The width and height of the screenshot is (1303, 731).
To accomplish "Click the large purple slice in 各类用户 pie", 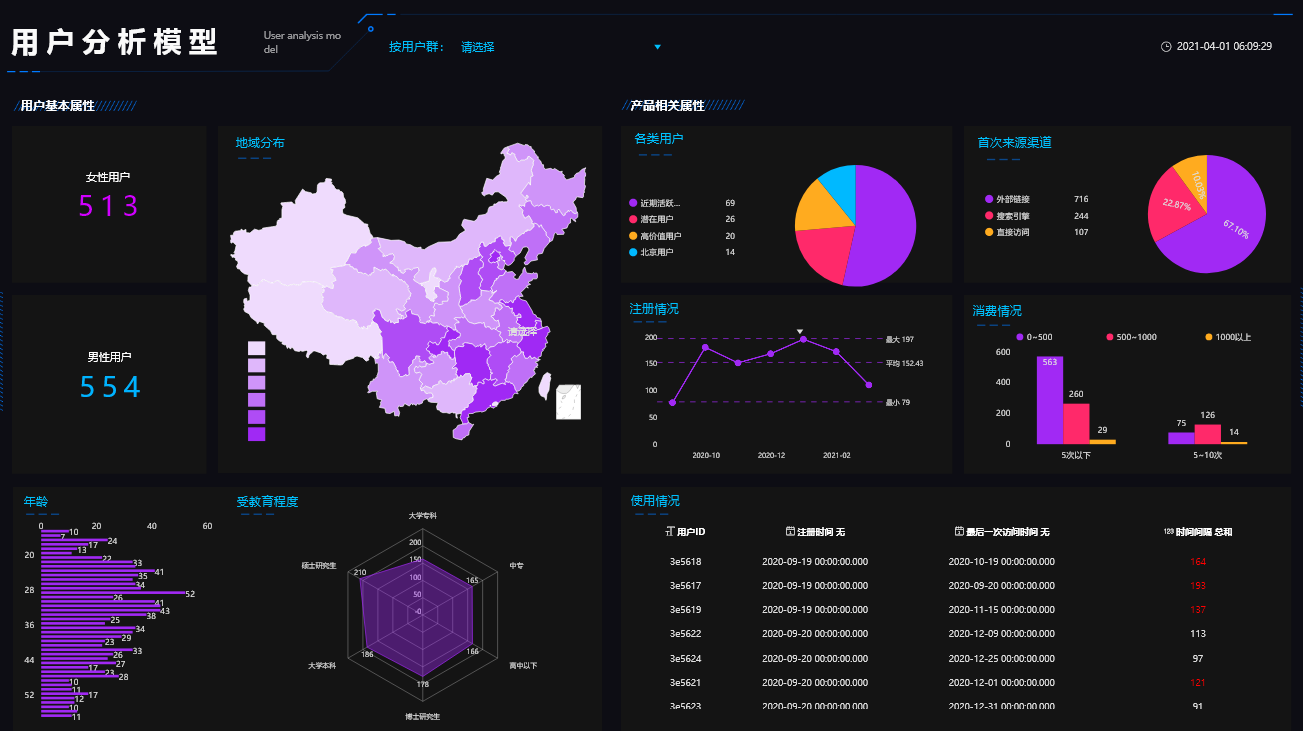I will [x=885, y=225].
